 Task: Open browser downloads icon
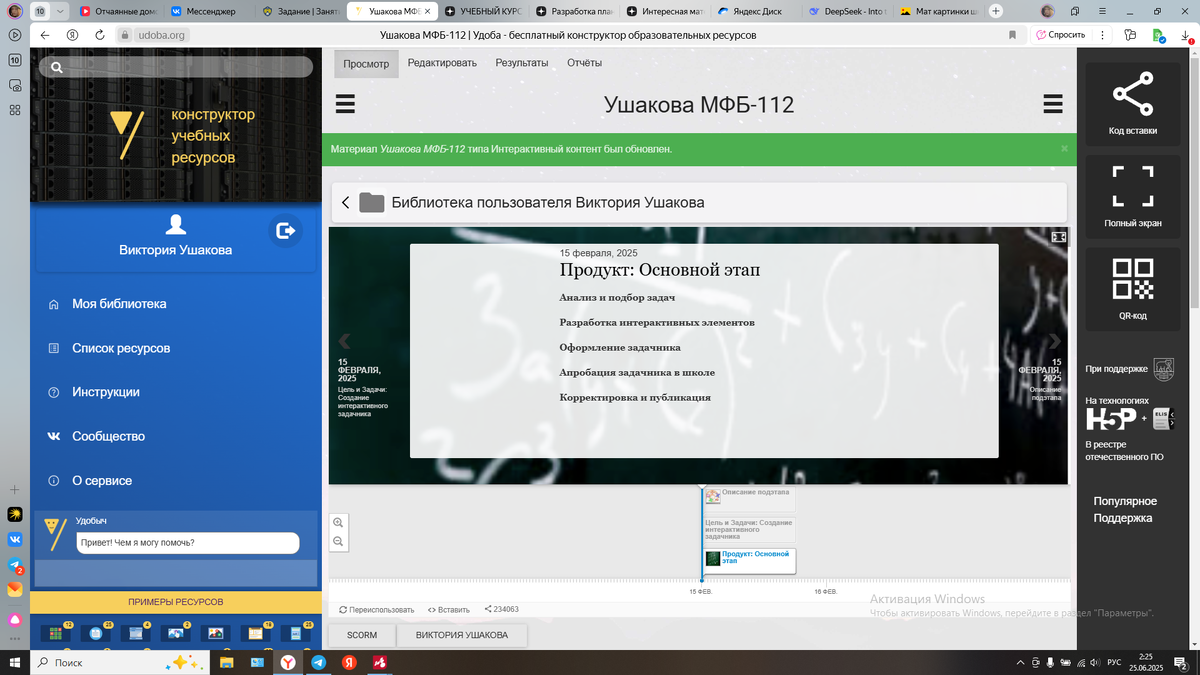coord(1183,34)
